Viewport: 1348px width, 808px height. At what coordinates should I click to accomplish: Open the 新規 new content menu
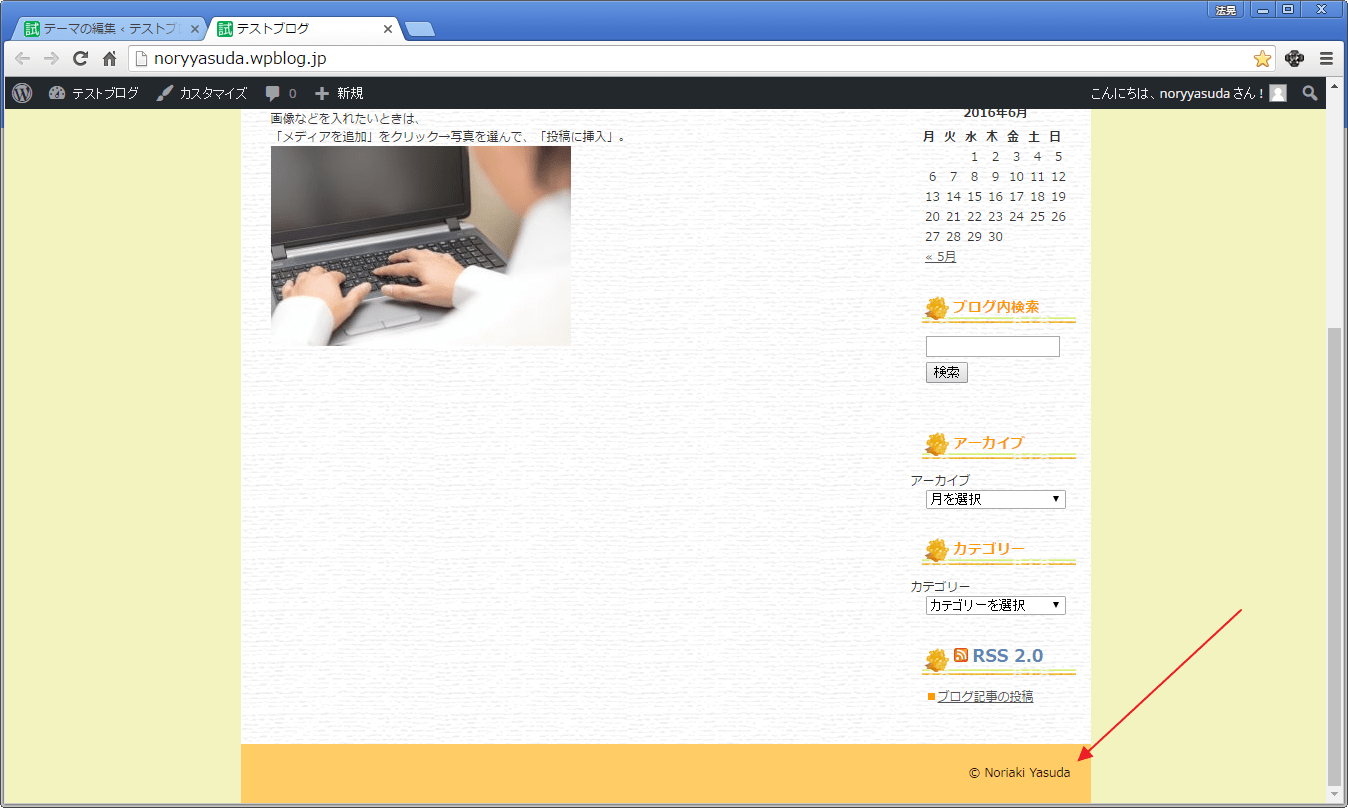(x=339, y=93)
